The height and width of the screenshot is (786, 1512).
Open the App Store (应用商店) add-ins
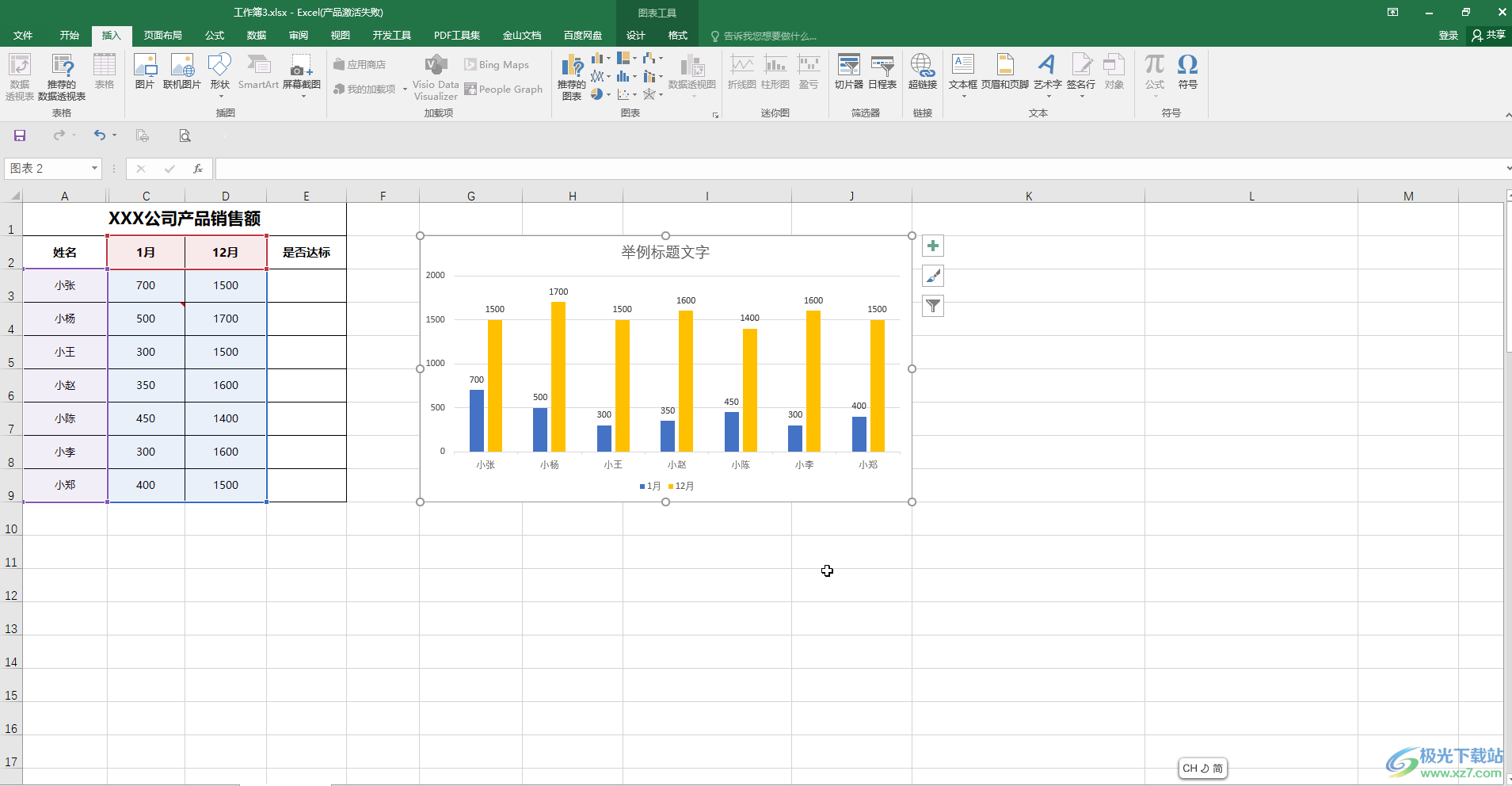tap(360, 64)
